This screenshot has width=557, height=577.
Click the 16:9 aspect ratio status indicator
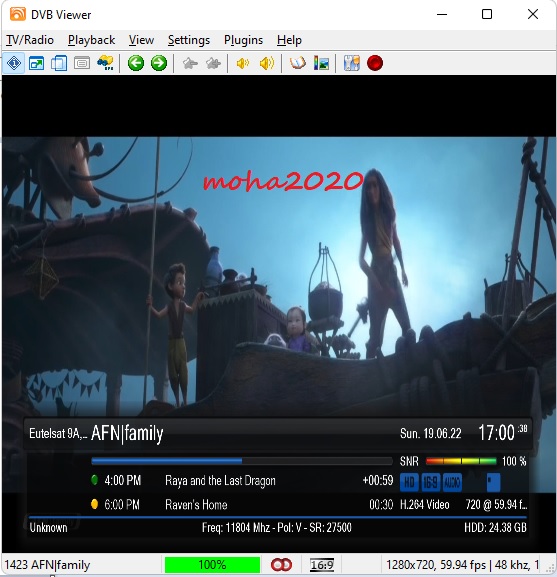click(322, 565)
